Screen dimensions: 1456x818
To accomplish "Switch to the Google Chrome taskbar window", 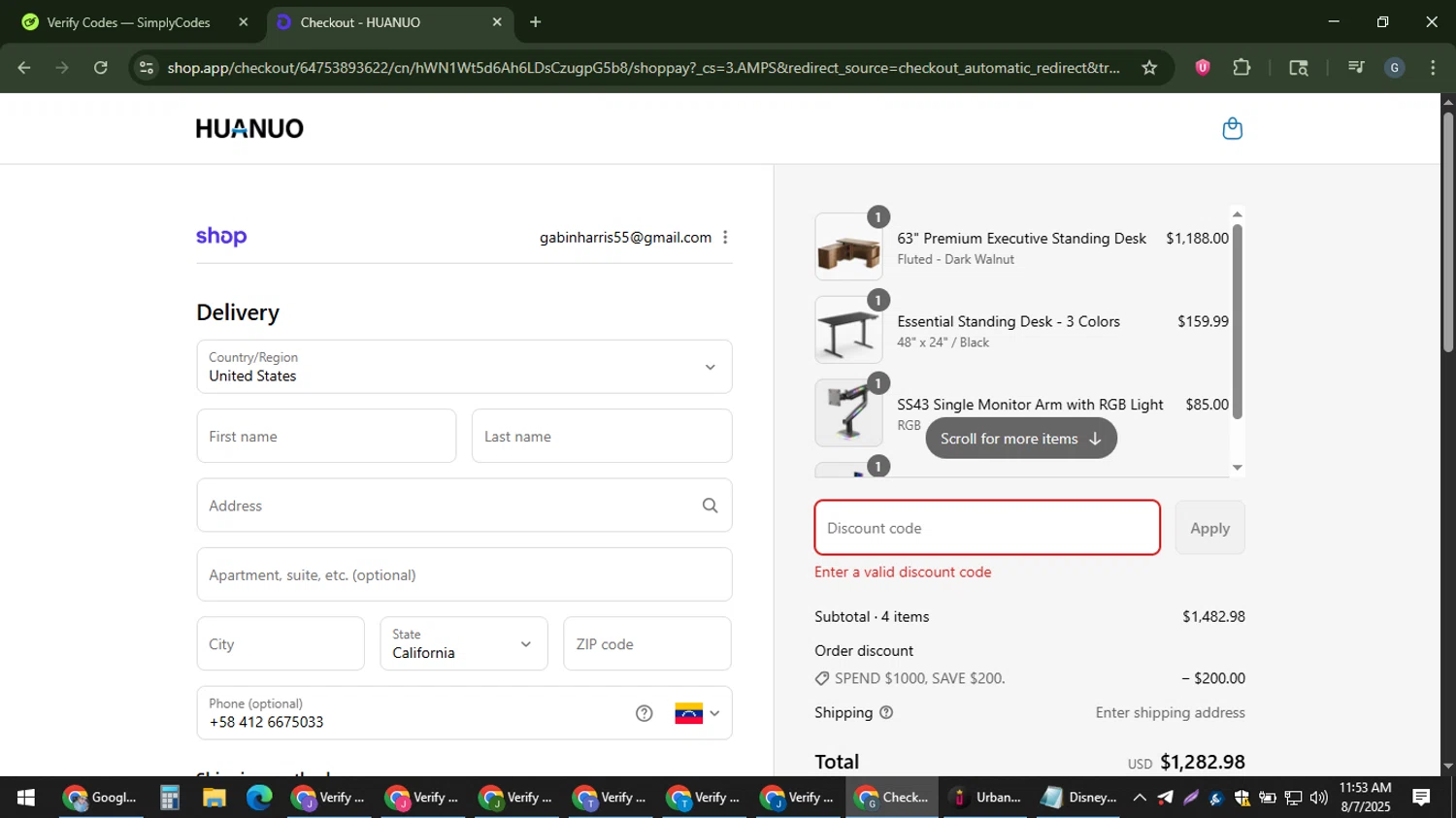I will pyautogui.click(x=99, y=798).
